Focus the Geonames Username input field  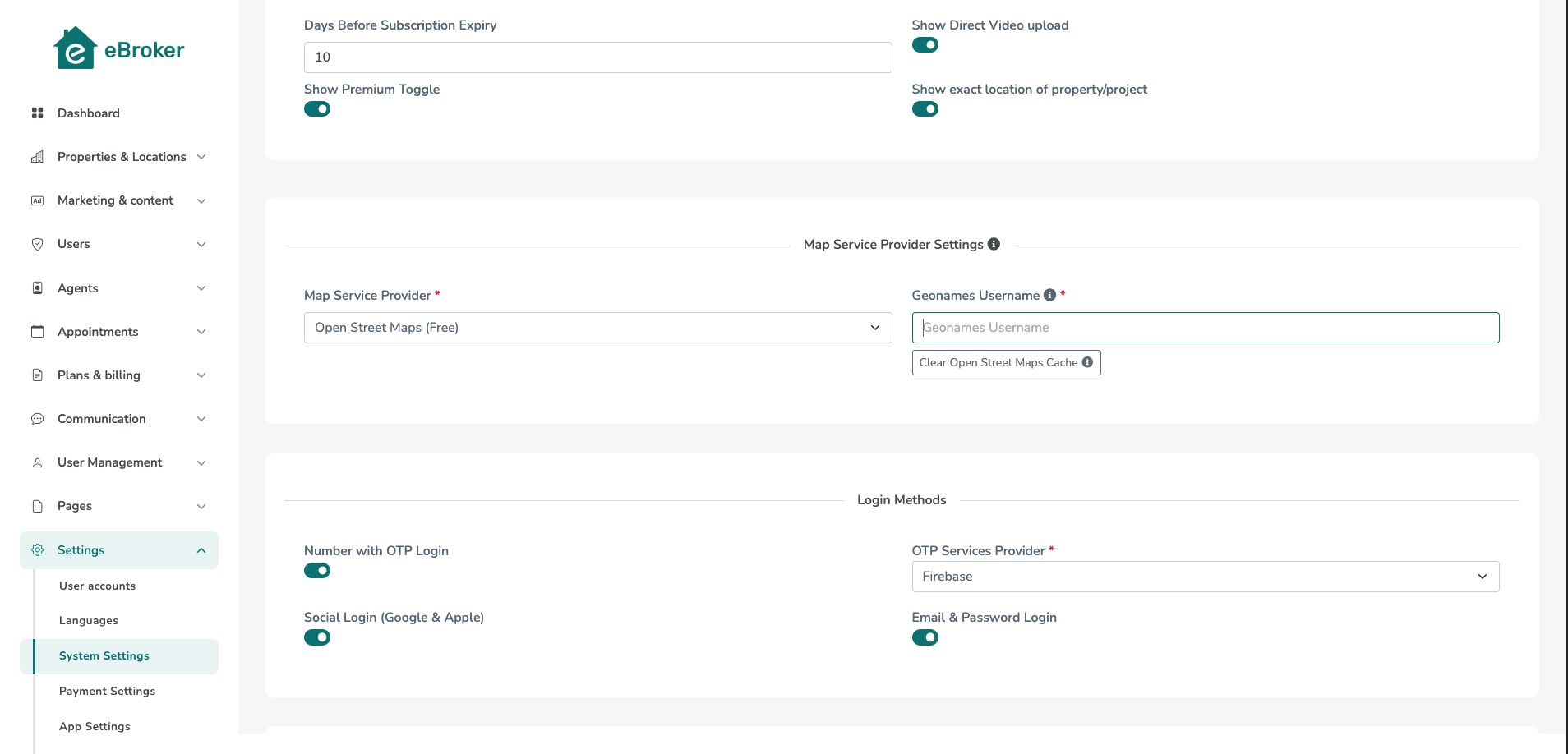(x=1205, y=328)
